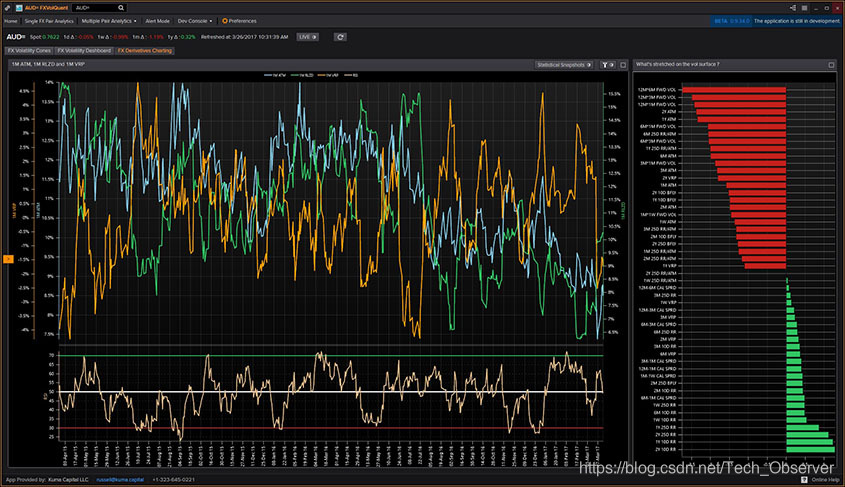Click the 1Y VRP bar label
Image resolution: width=845 pixels, height=487 pixels.
pyautogui.click(x=669, y=266)
